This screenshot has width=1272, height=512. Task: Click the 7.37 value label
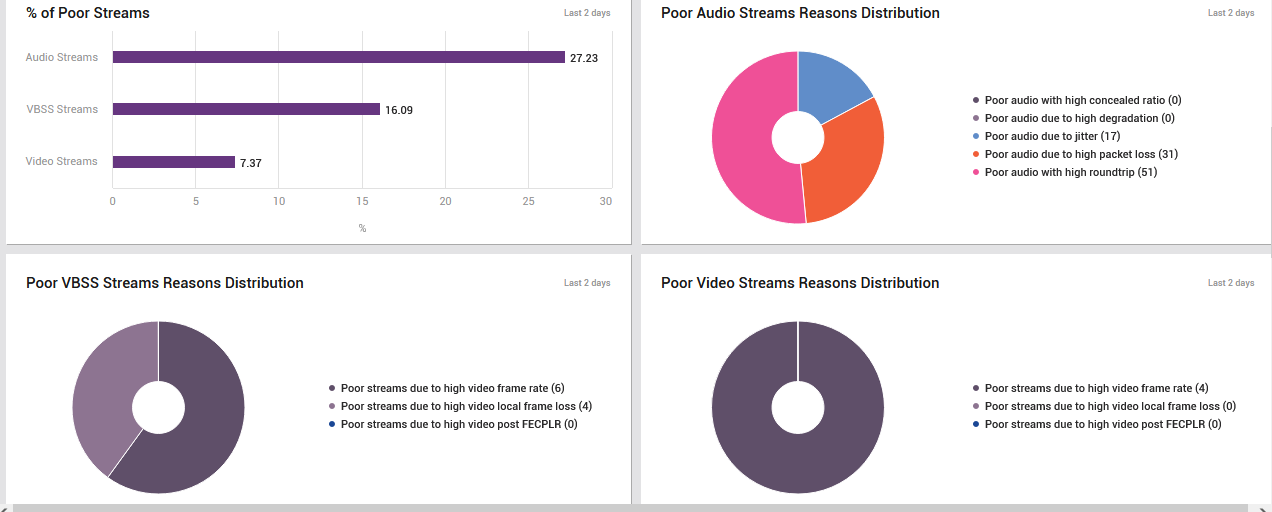point(251,162)
